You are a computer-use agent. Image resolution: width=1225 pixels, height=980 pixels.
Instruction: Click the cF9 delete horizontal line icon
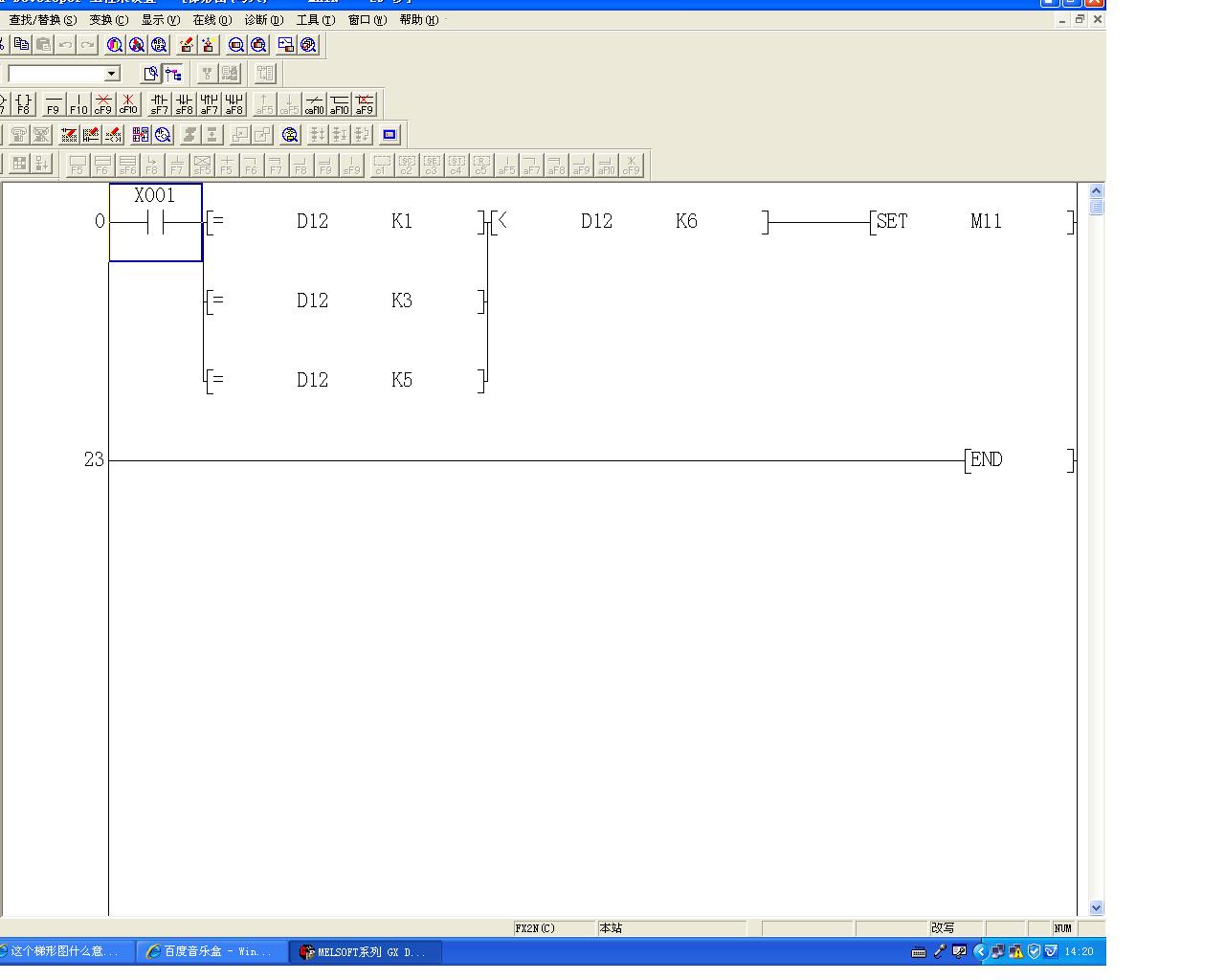pyautogui.click(x=103, y=103)
